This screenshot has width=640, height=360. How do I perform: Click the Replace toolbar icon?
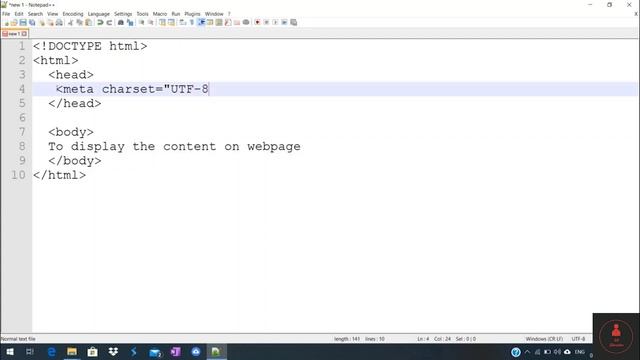coord(130,22)
